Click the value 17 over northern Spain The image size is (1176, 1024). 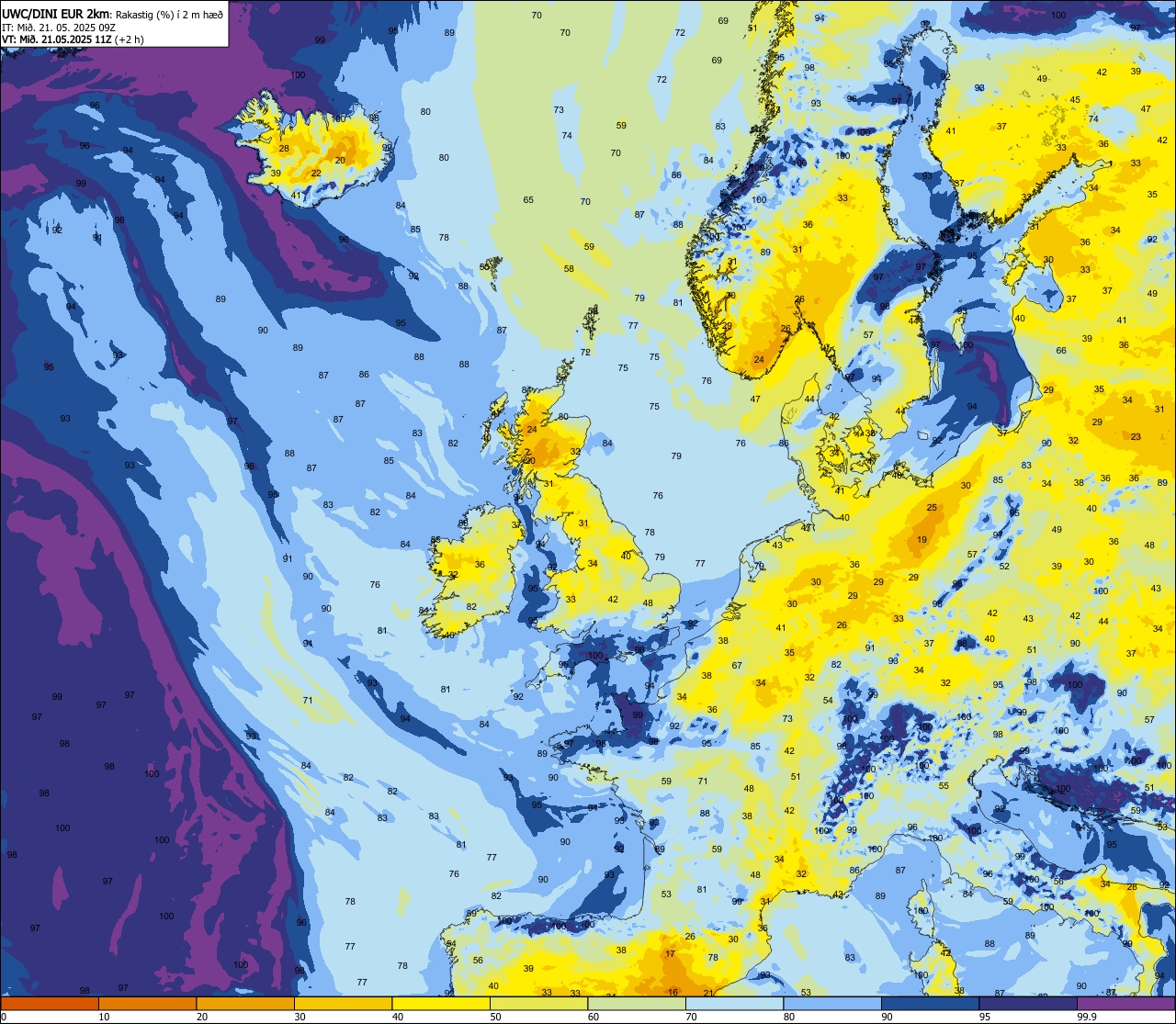point(670,954)
